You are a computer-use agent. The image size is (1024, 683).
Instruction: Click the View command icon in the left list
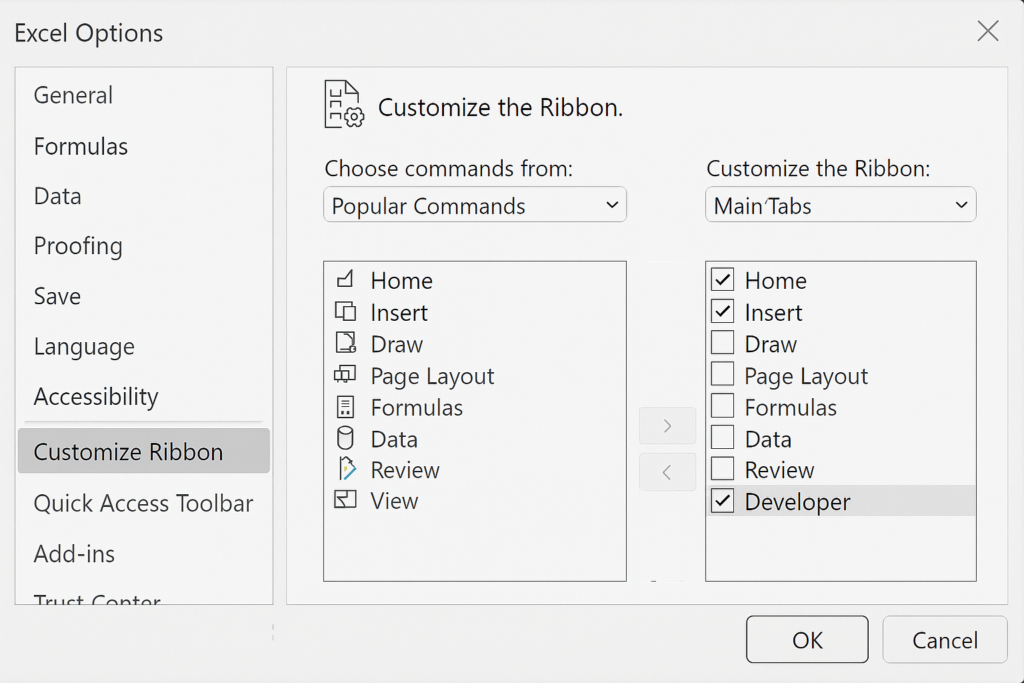click(345, 500)
